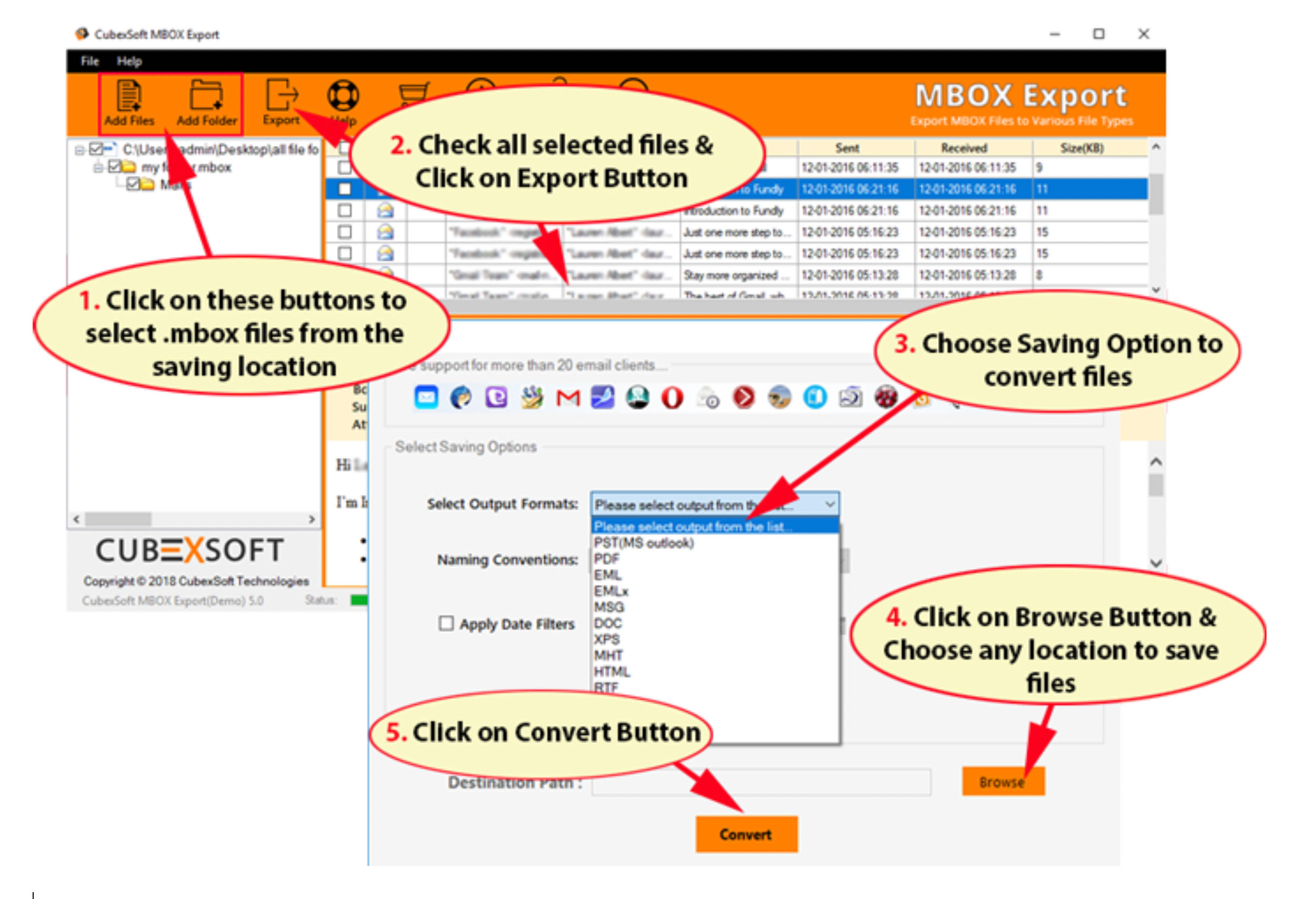Choose EMLx from the output format list
The height and width of the screenshot is (899, 1316).
pyautogui.click(x=611, y=591)
